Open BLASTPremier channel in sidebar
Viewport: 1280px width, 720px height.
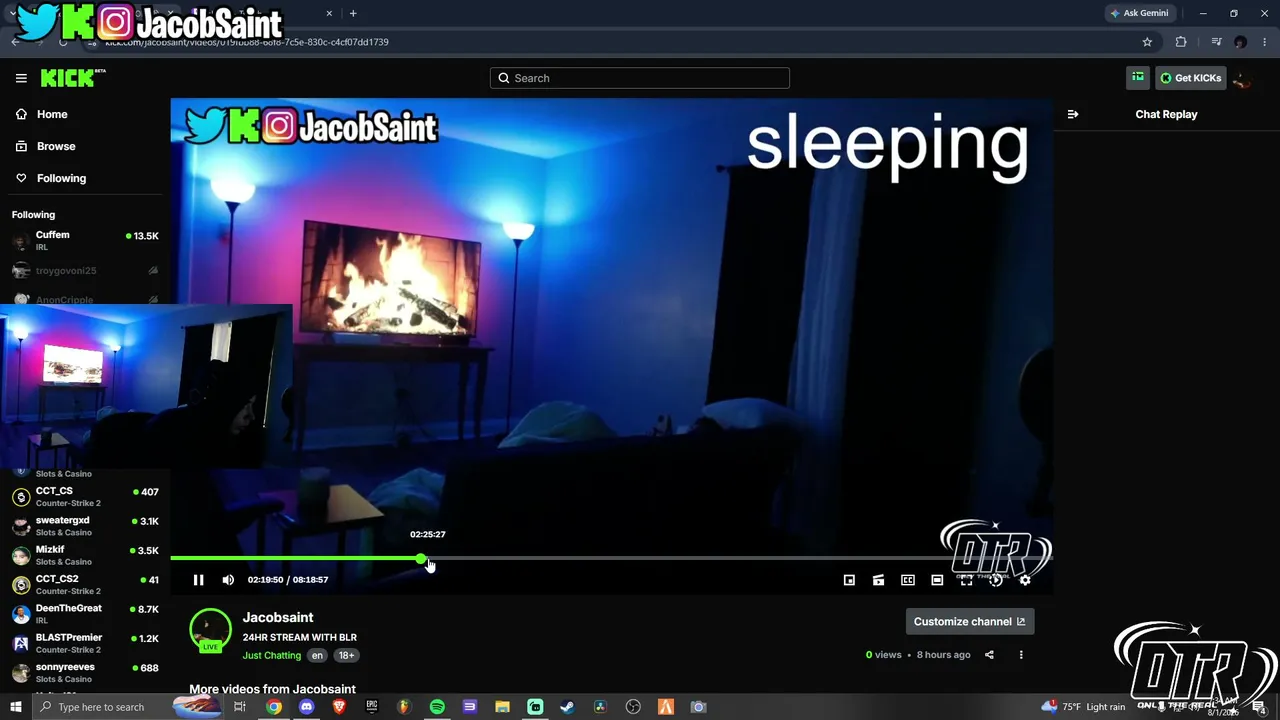pyautogui.click(x=85, y=643)
